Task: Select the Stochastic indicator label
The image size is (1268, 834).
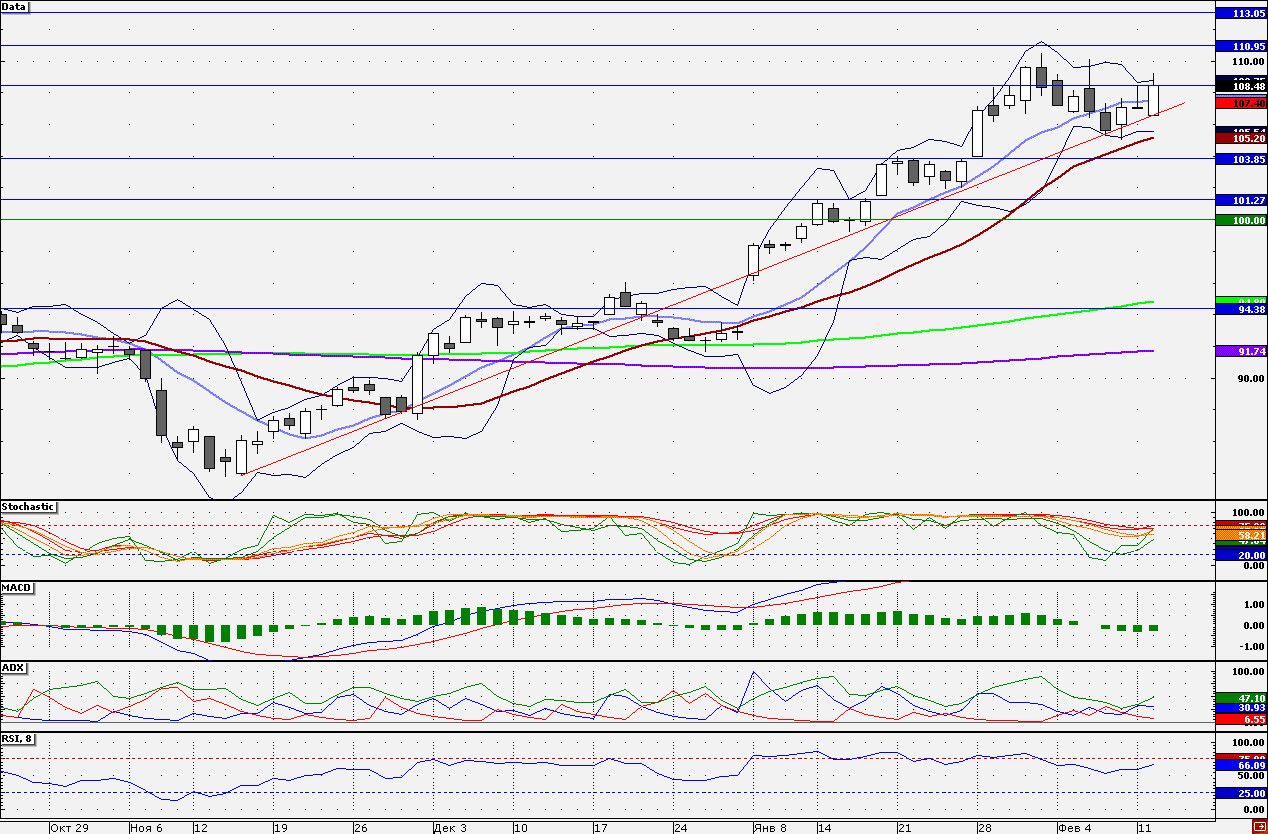Action: (28, 507)
